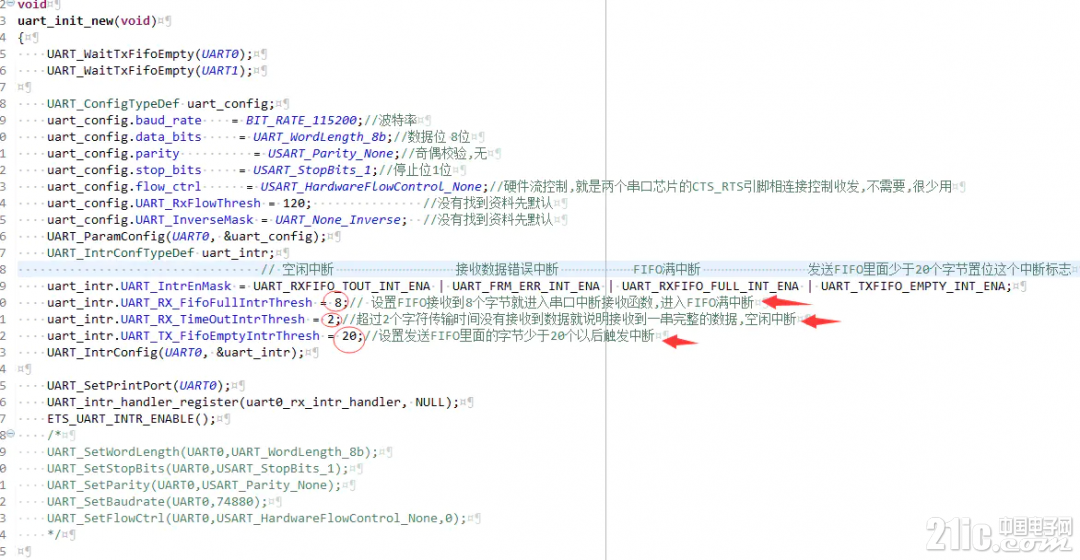The image size is (1080, 560).
Task: Select the UART_None_Inverse constant
Action: pos(338,219)
